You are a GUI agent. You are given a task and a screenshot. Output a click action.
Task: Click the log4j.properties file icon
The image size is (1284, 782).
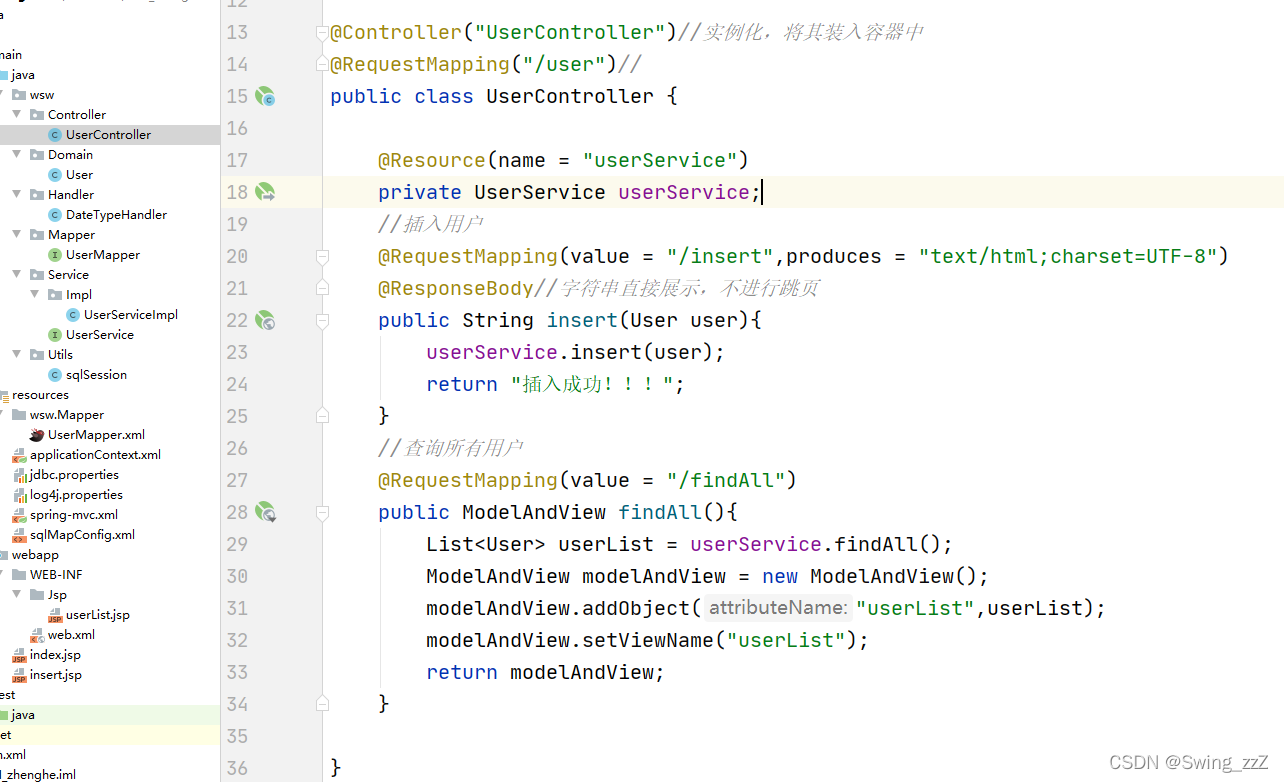[x=19, y=495]
